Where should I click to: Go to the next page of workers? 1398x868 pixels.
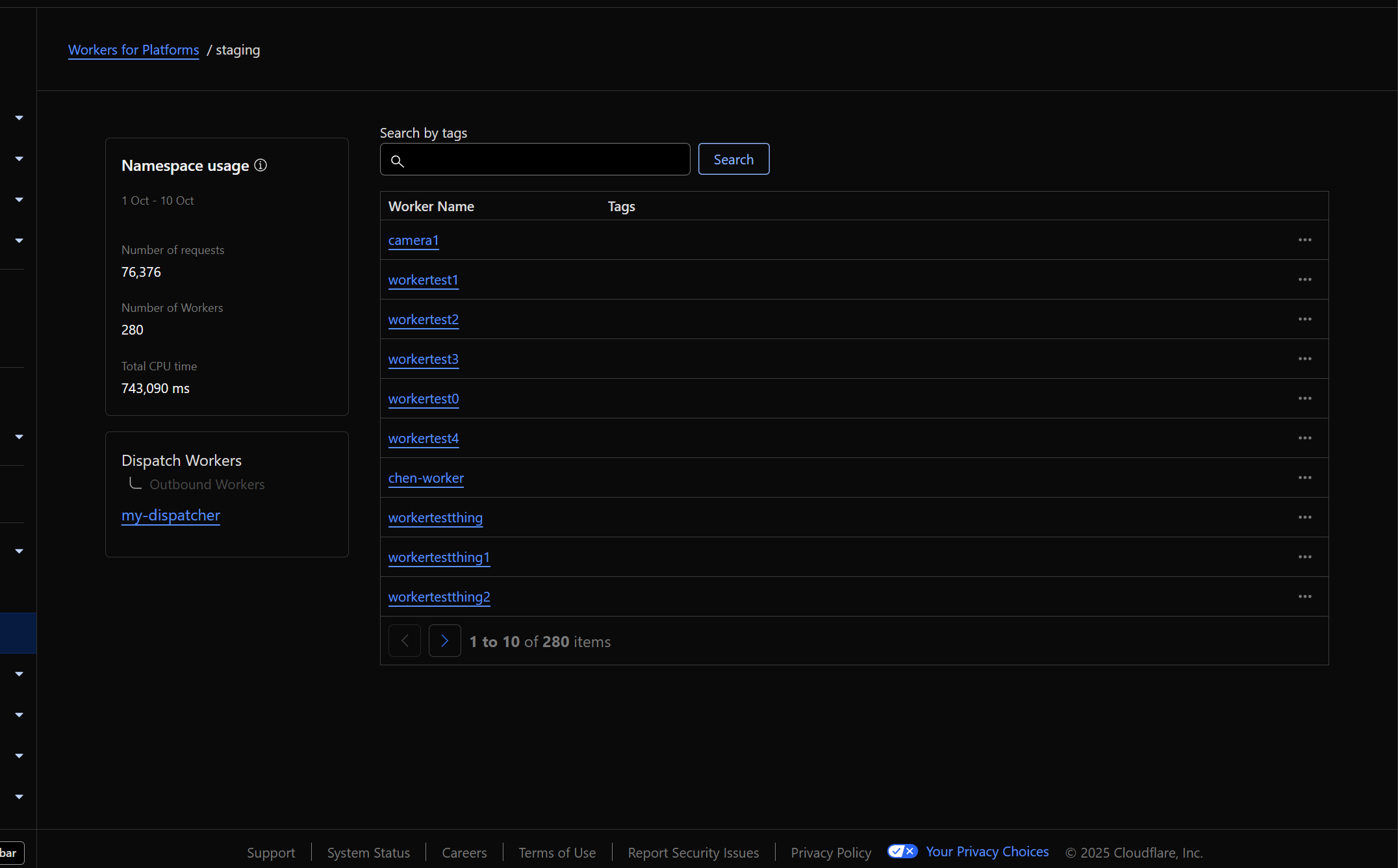(444, 641)
